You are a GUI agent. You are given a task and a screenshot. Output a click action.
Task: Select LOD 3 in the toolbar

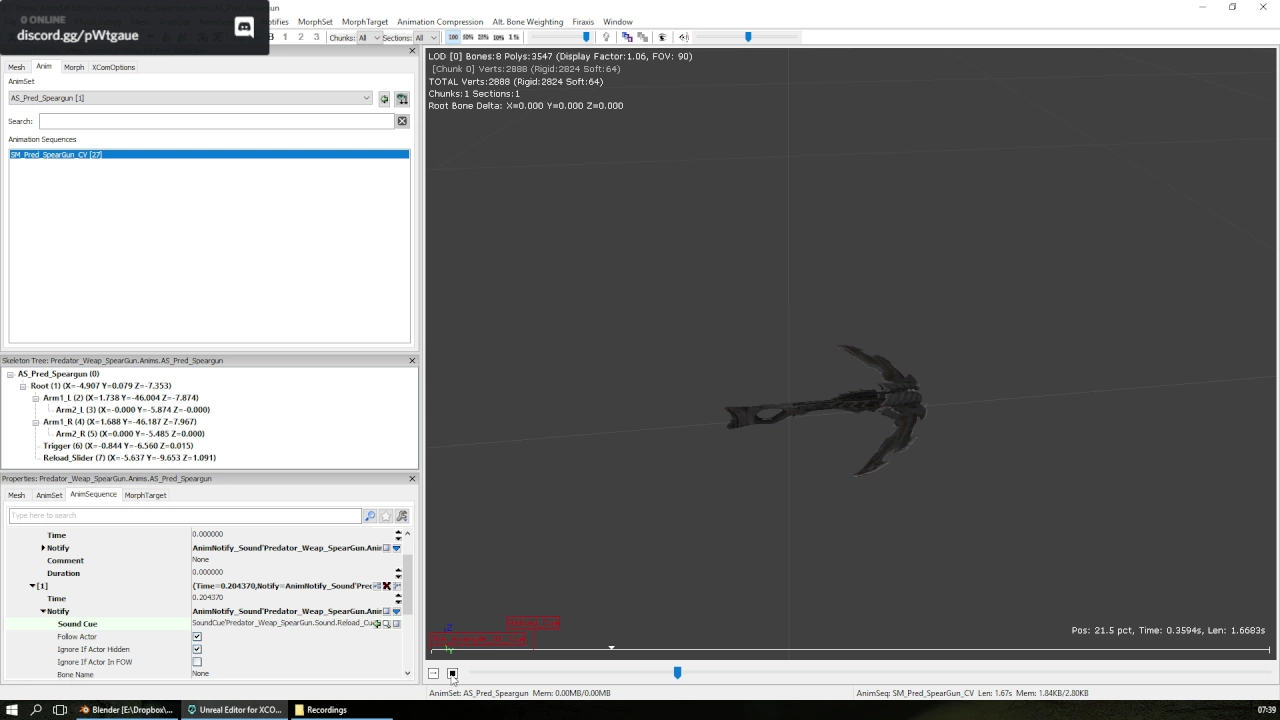point(316,37)
